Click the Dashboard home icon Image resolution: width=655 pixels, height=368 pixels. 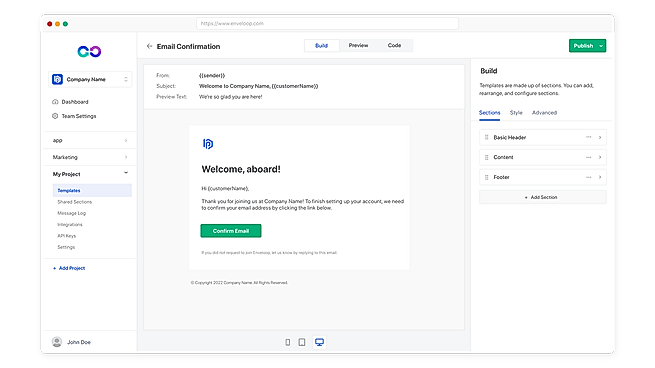click(x=55, y=102)
